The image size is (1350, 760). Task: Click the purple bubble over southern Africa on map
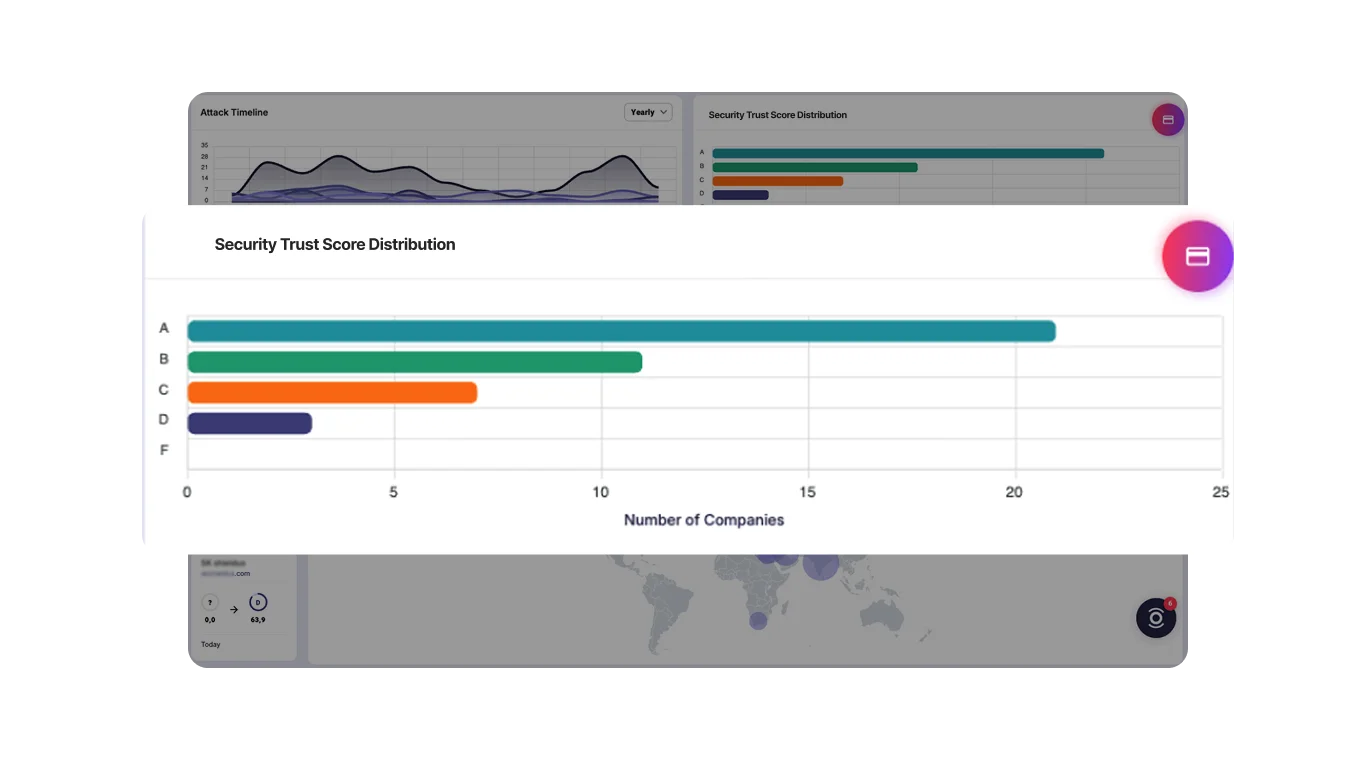point(758,620)
